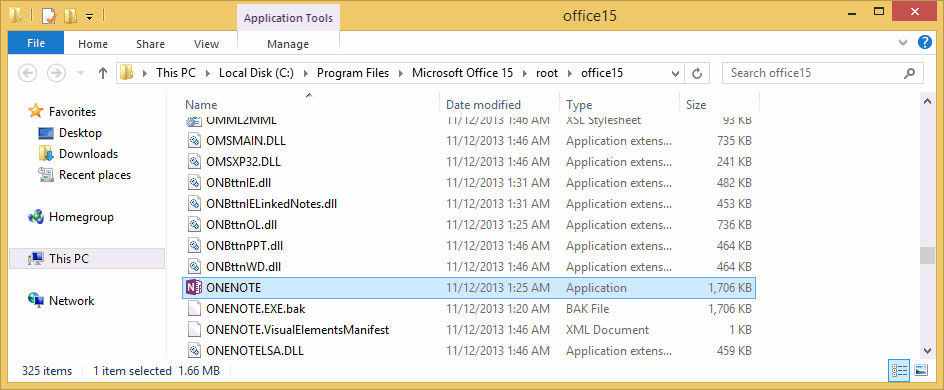Click the root breadcrumb
Image resolution: width=944 pixels, height=390 pixels.
[x=547, y=73]
